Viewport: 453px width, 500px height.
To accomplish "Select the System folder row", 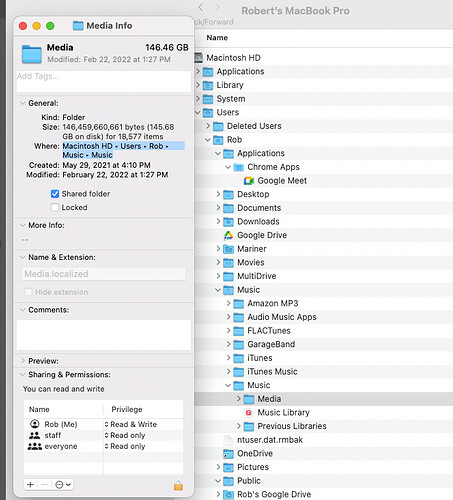I will tap(323, 99).
